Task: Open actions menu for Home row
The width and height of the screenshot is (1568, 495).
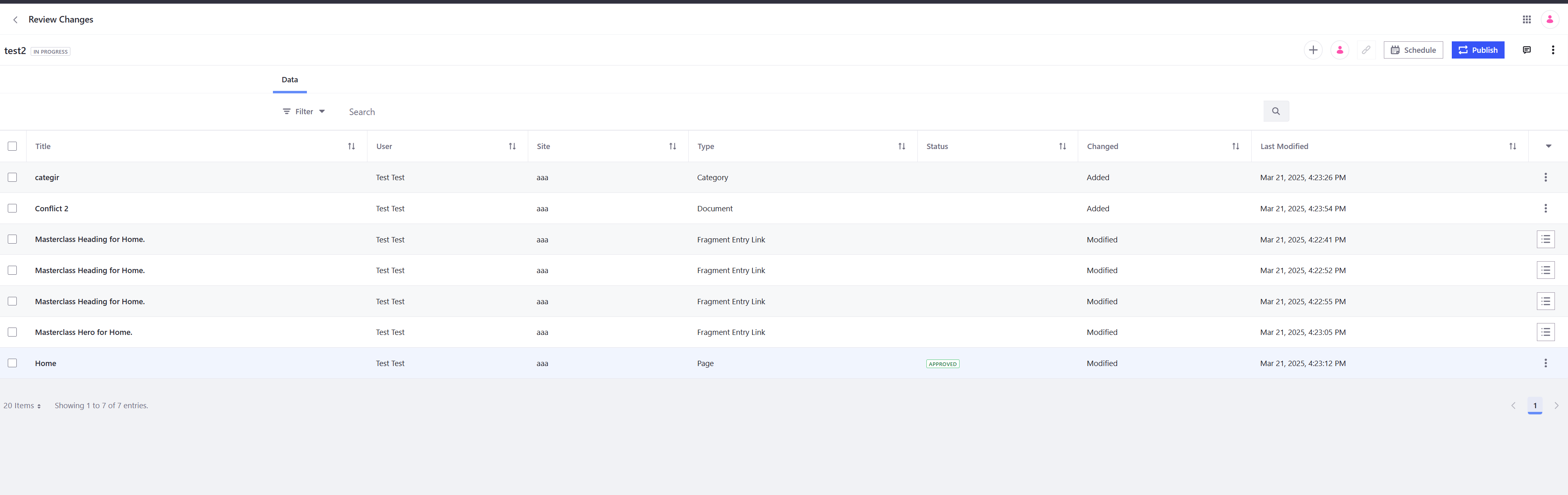Action: click(x=1545, y=363)
